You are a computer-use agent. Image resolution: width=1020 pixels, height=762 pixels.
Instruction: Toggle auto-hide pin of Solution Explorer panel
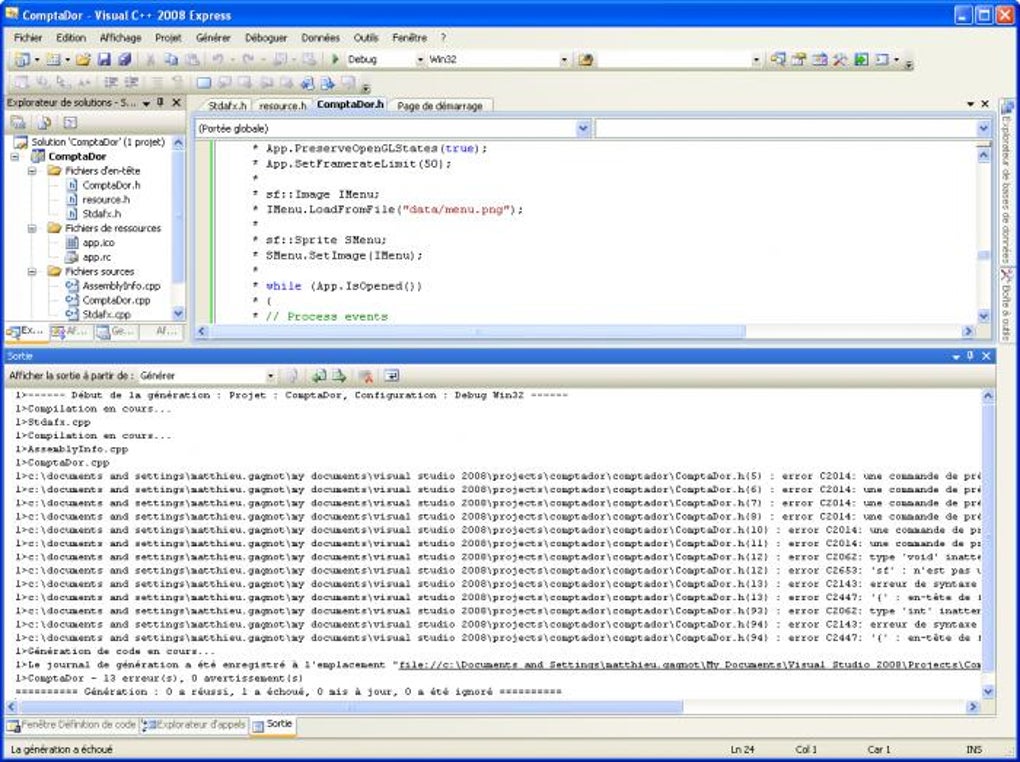(x=161, y=102)
